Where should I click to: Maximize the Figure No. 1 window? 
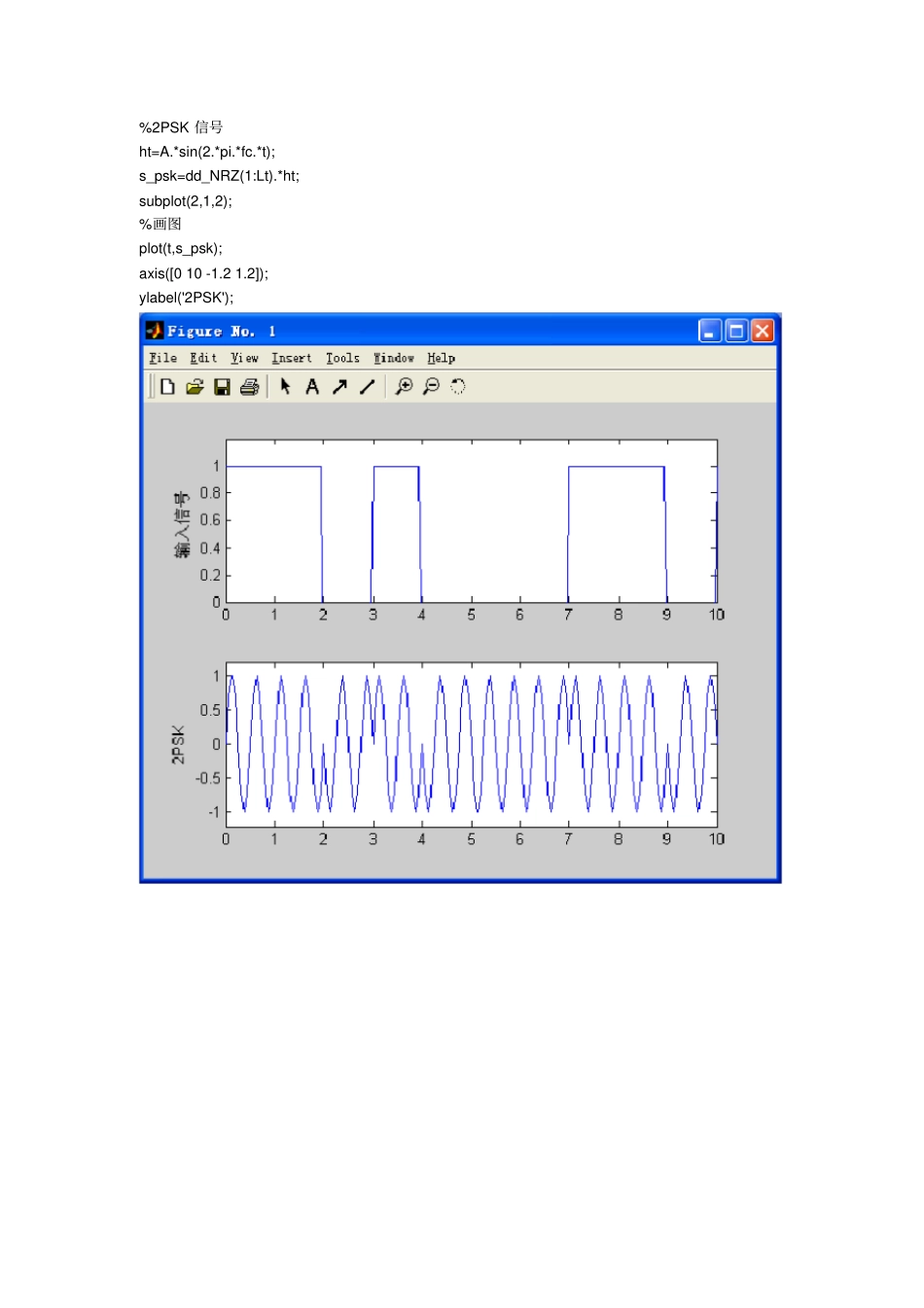[x=736, y=332]
